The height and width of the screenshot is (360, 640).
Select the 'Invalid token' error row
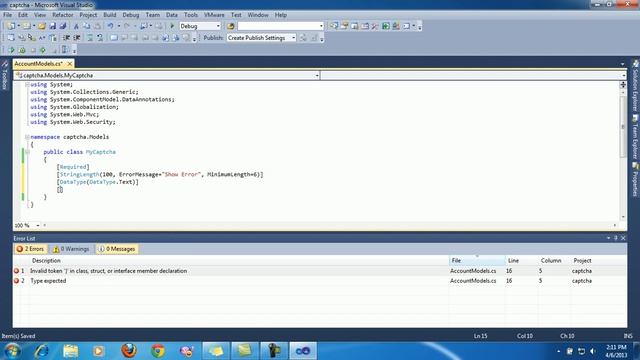click(x=320, y=271)
